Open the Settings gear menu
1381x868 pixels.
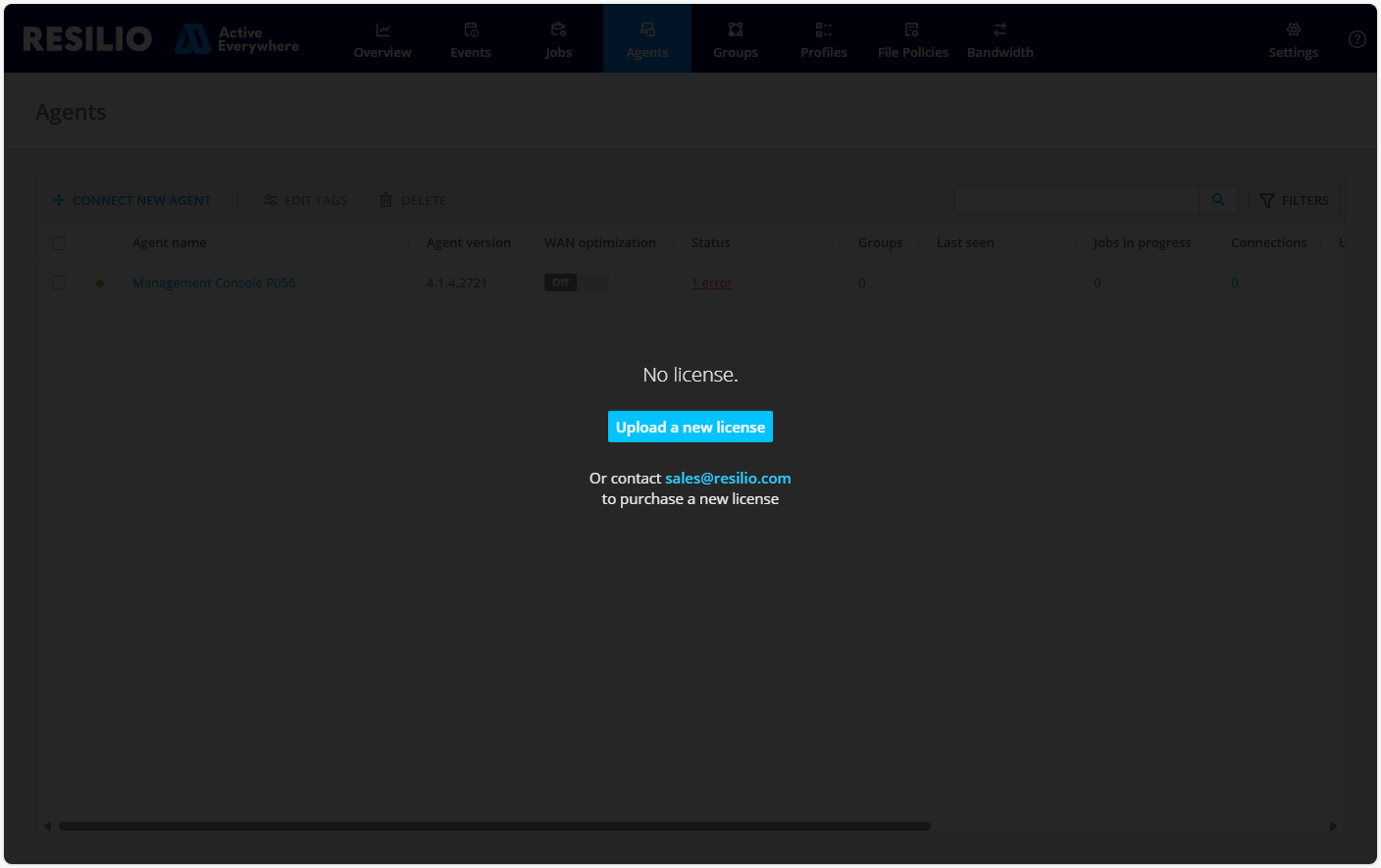coord(1293,40)
